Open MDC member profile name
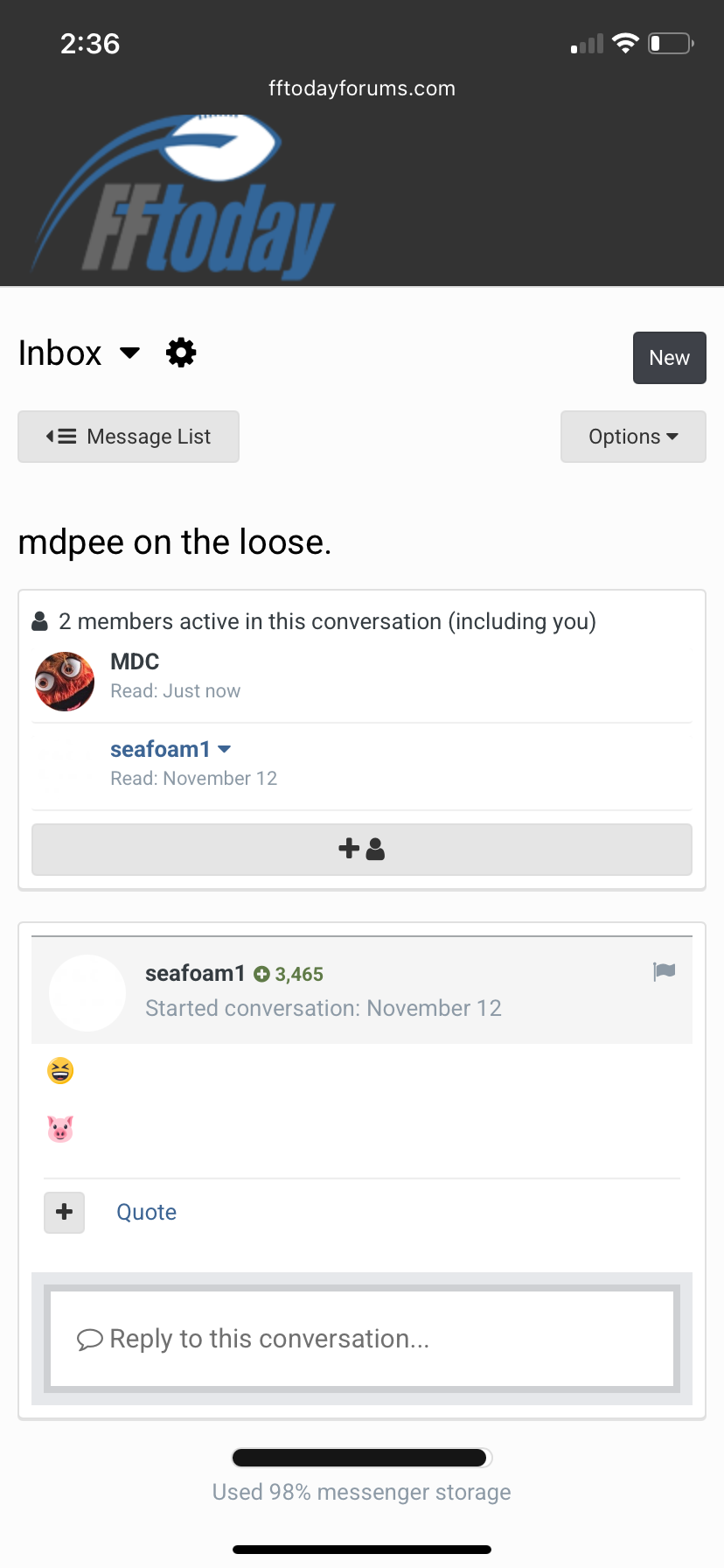This screenshot has height=1568, width=724. point(135,661)
